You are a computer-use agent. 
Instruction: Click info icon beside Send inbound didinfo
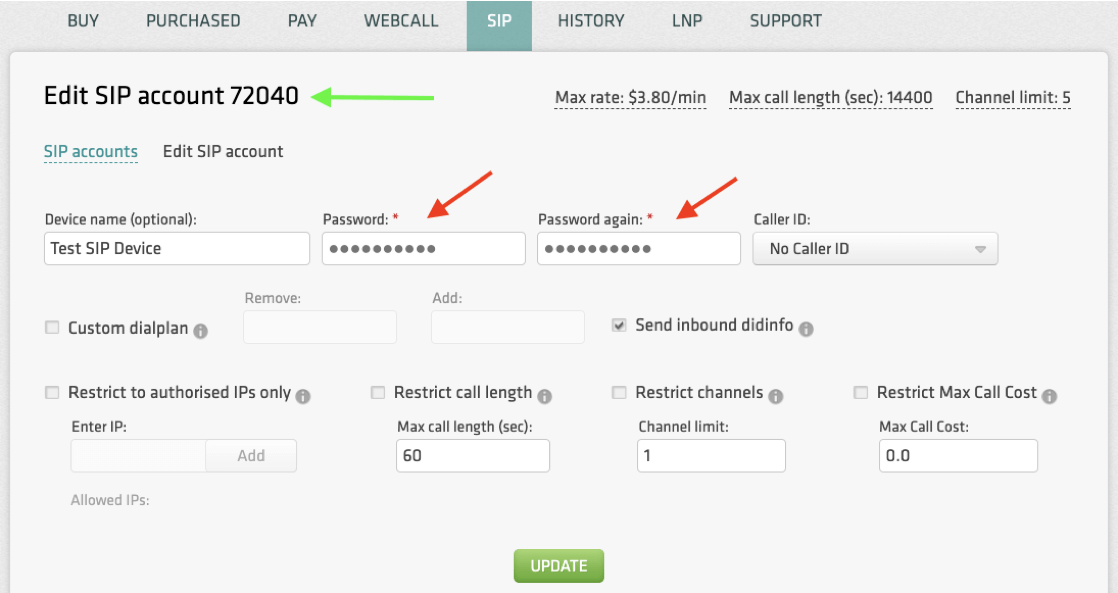(806, 328)
